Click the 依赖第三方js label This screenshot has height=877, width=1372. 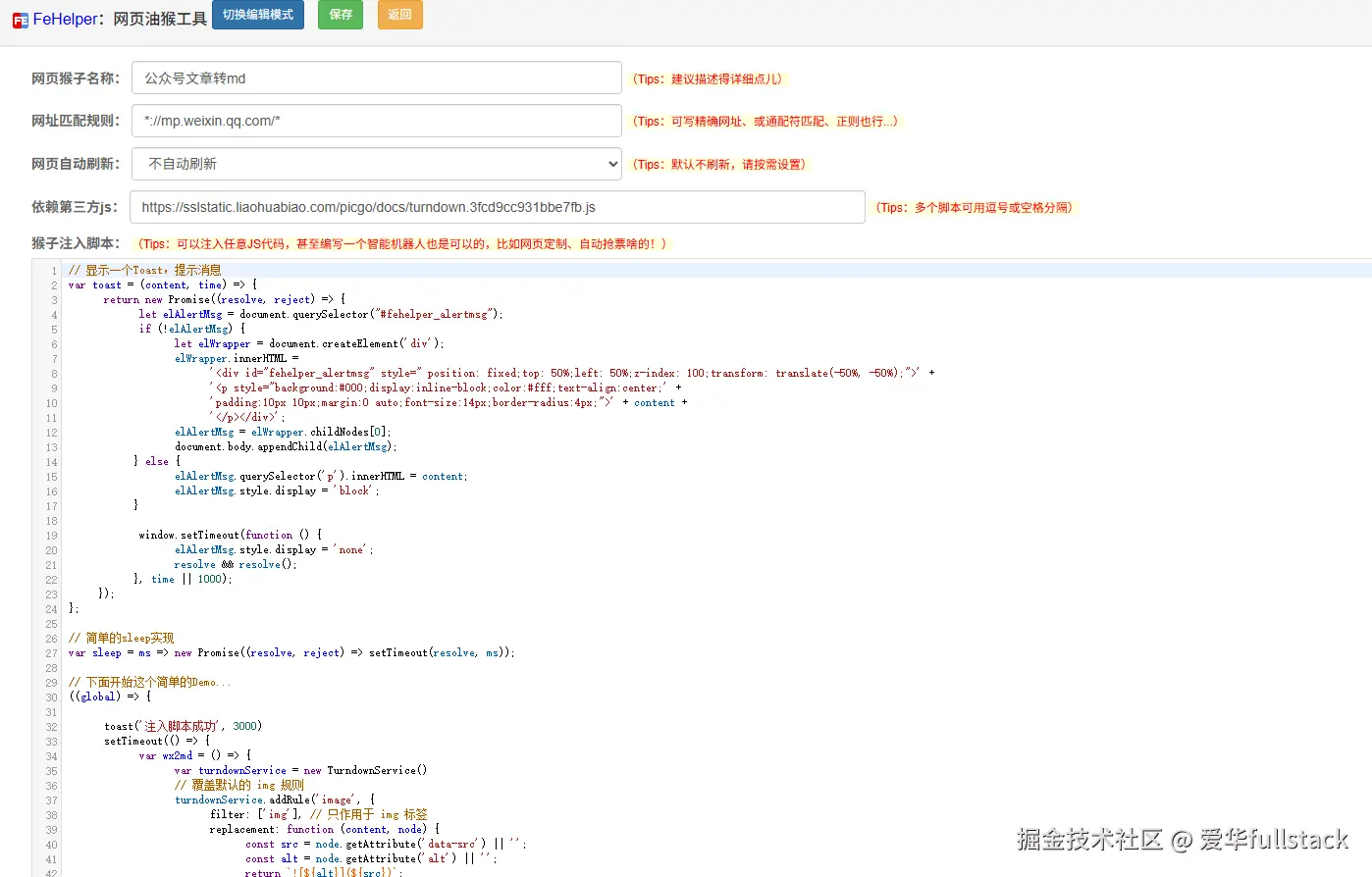point(75,207)
